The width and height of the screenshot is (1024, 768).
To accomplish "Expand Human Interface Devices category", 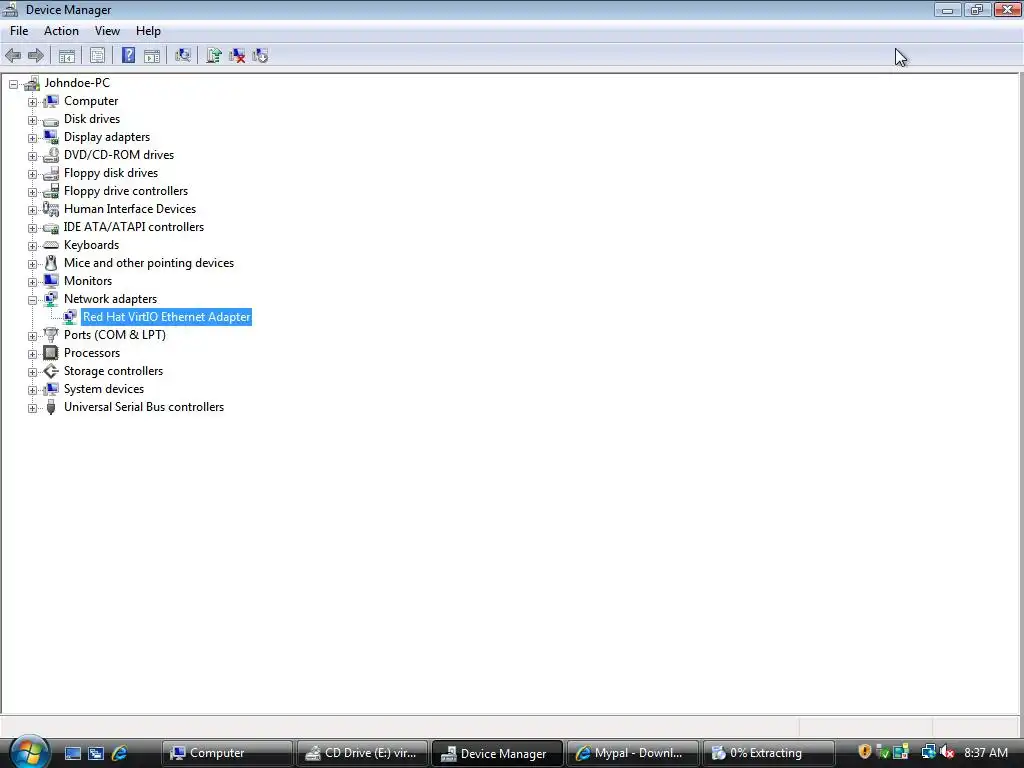I will [x=32, y=210].
